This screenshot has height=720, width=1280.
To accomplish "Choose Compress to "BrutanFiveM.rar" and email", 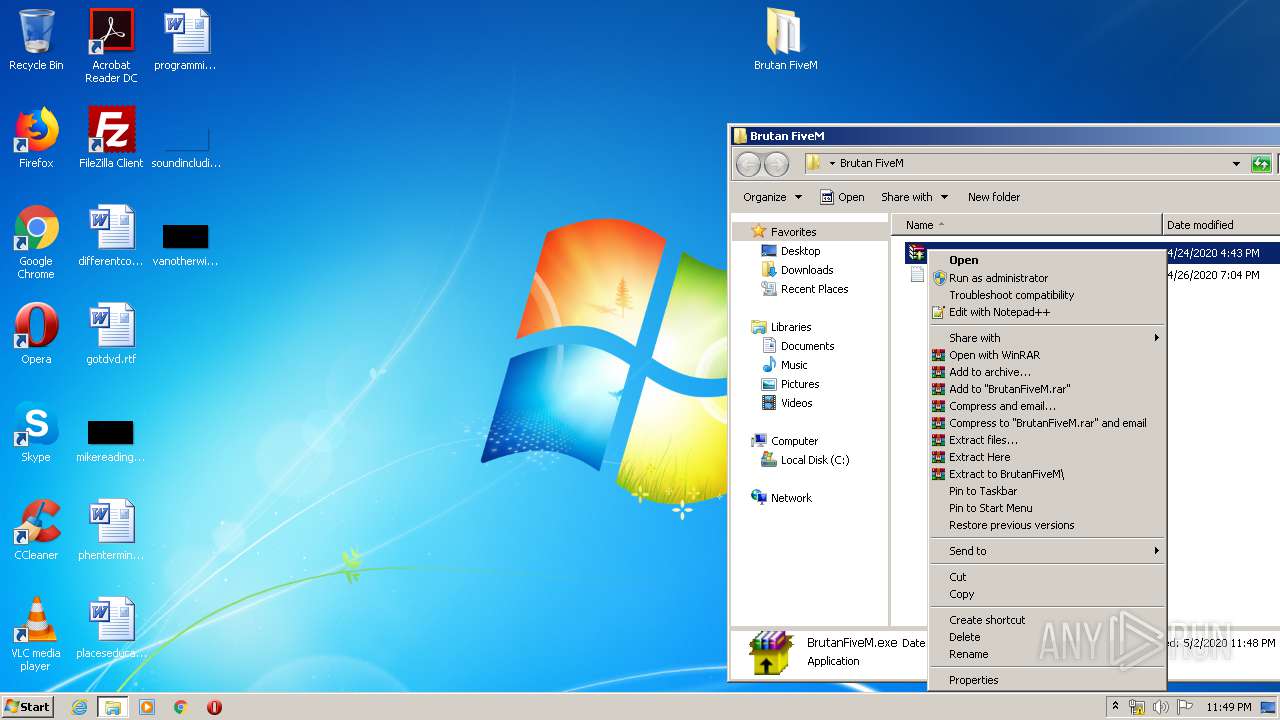I will tap(1047, 423).
